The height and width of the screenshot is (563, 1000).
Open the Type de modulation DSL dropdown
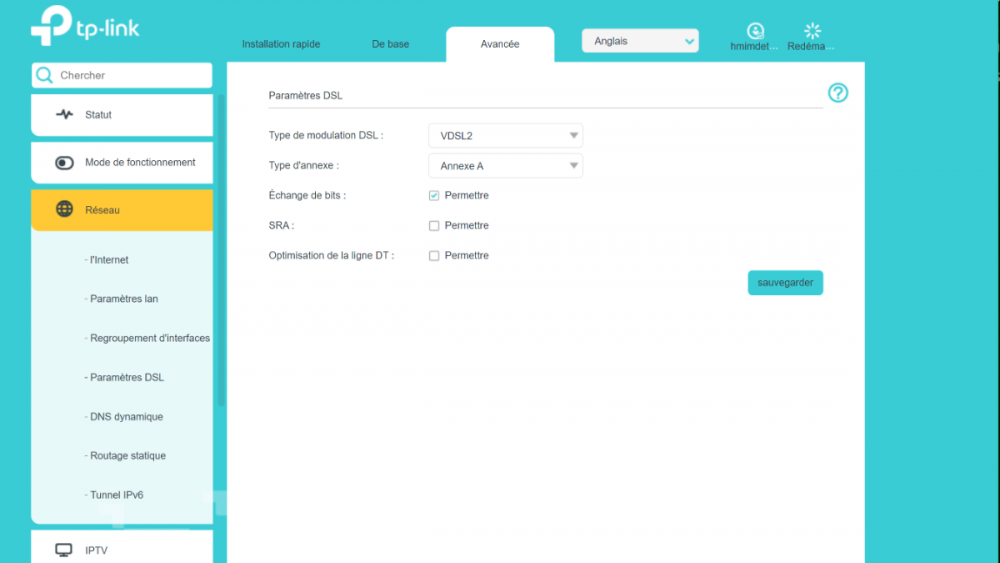click(505, 136)
